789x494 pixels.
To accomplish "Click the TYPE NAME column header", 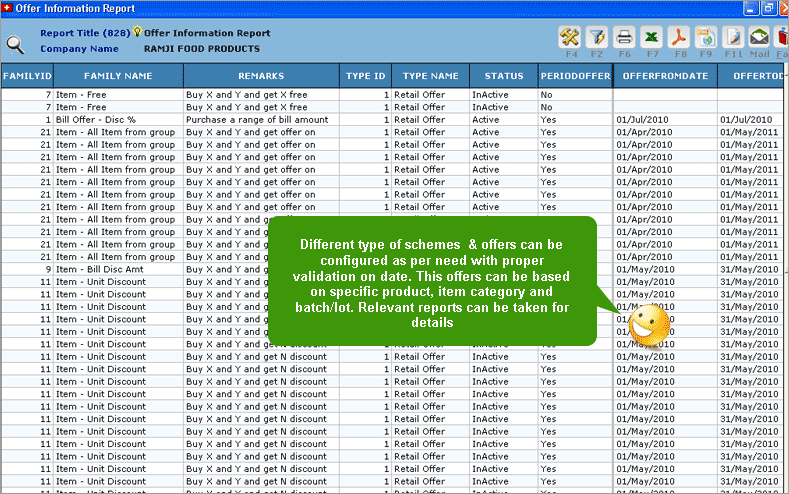I will 430,76.
